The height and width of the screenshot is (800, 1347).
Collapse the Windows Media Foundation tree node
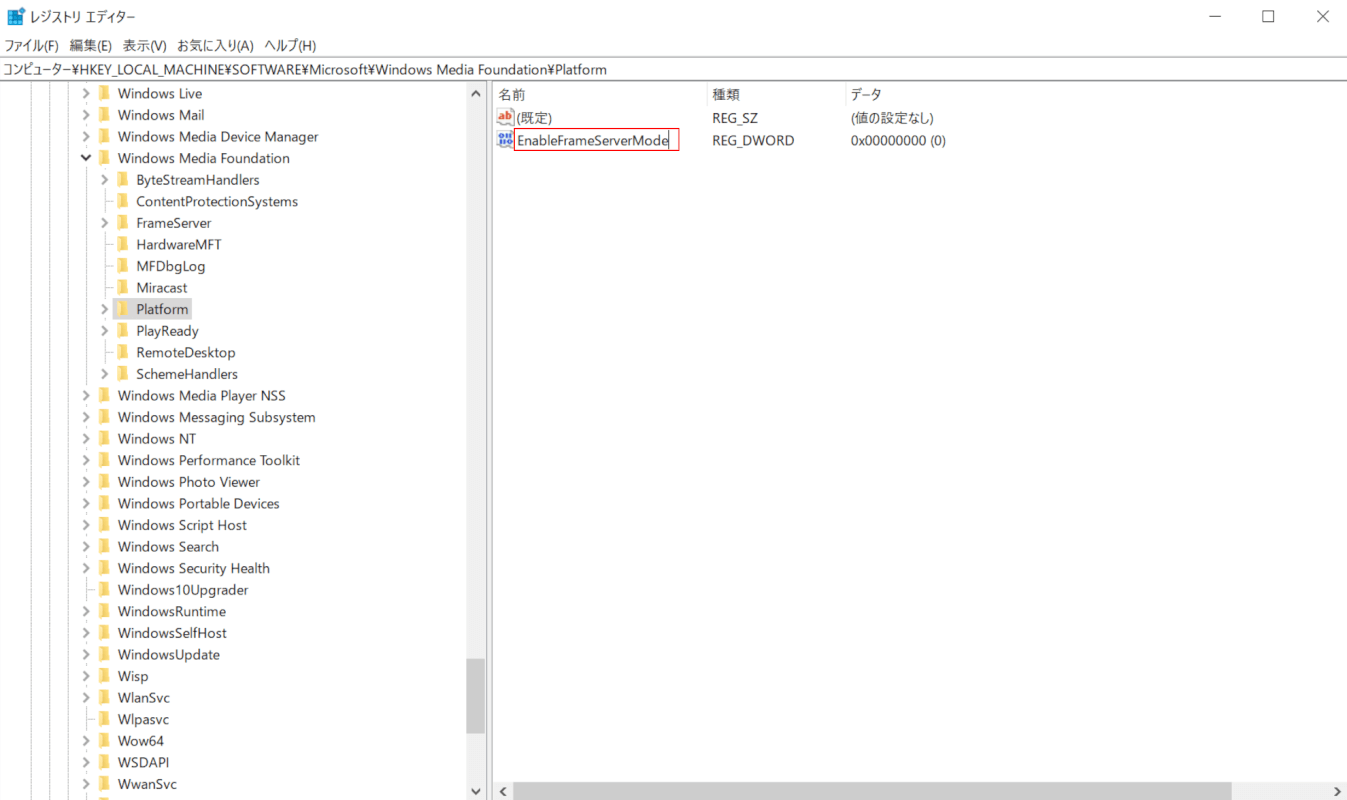click(x=86, y=158)
